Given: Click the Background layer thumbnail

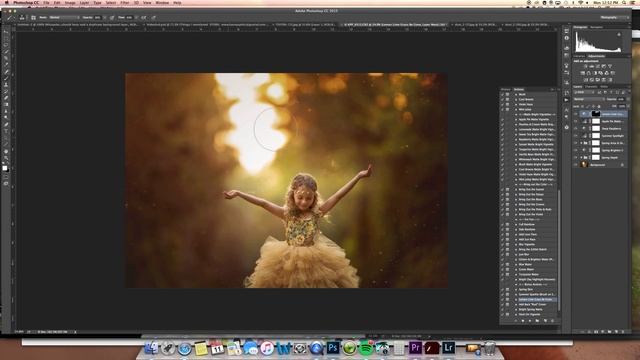Looking at the screenshot, I should click(584, 164).
